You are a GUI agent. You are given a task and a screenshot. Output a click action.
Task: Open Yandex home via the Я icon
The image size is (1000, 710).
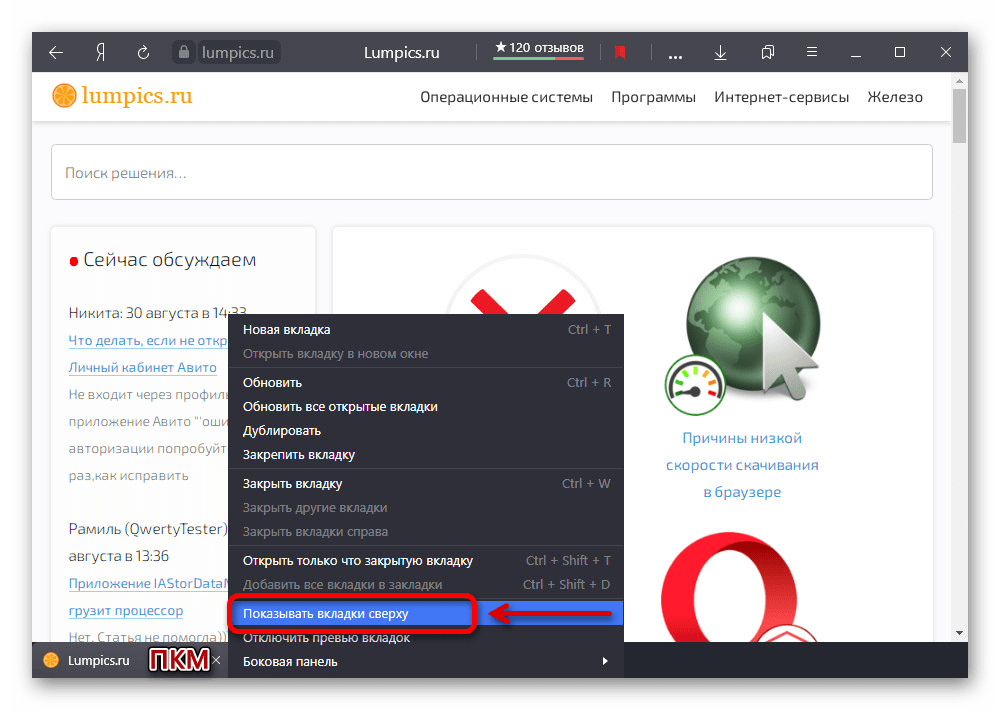[x=100, y=52]
